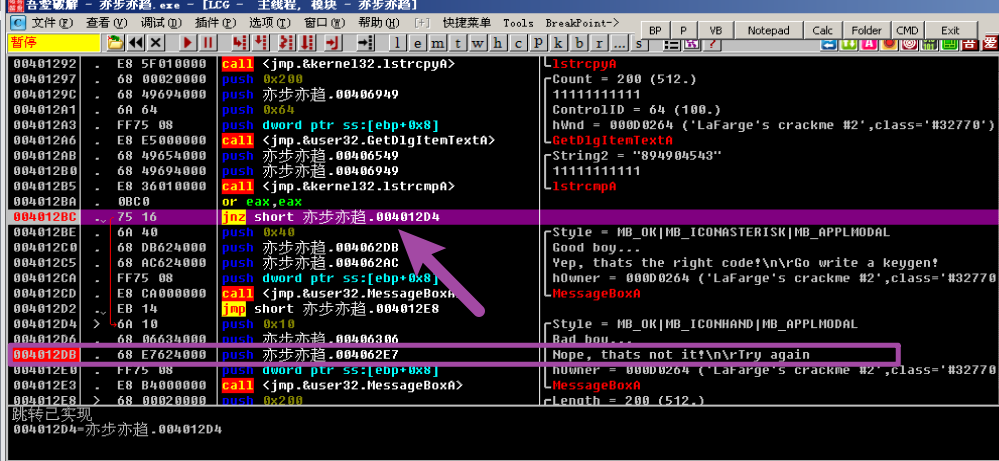Click the Open file folder icon
The height and width of the screenshot is (461, 999).
[x=115, y=43]
